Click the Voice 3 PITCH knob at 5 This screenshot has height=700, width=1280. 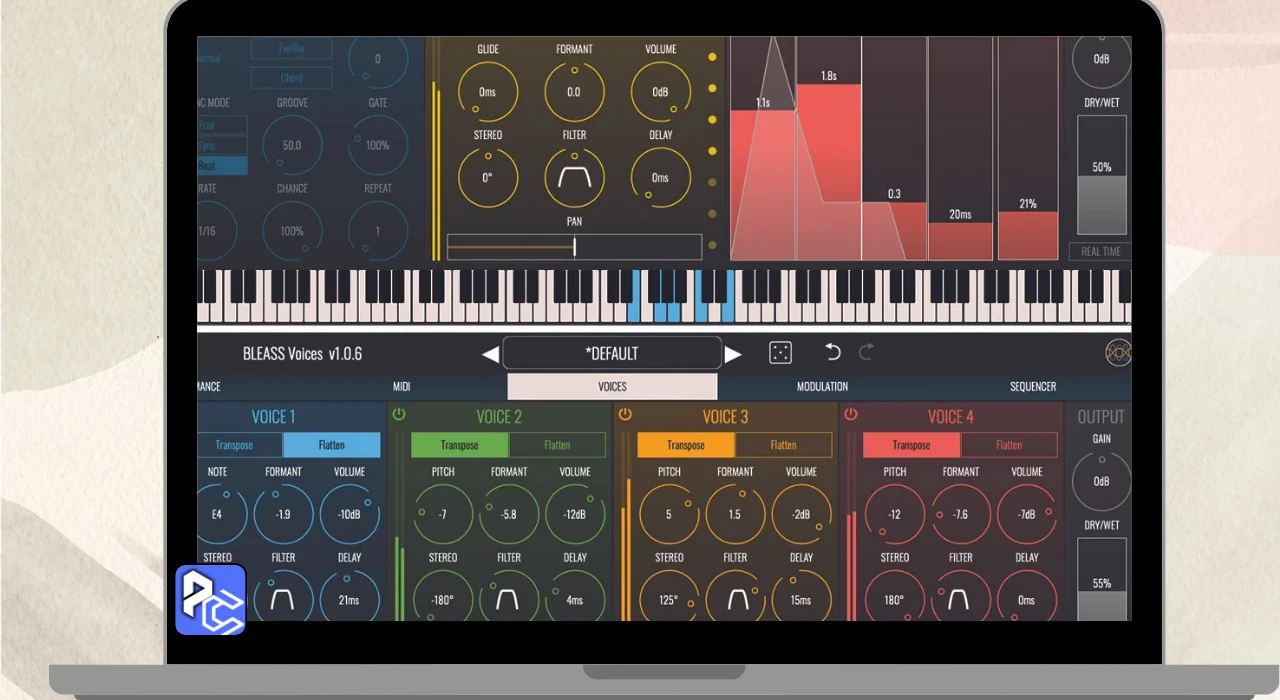click(x=669, y=514)
